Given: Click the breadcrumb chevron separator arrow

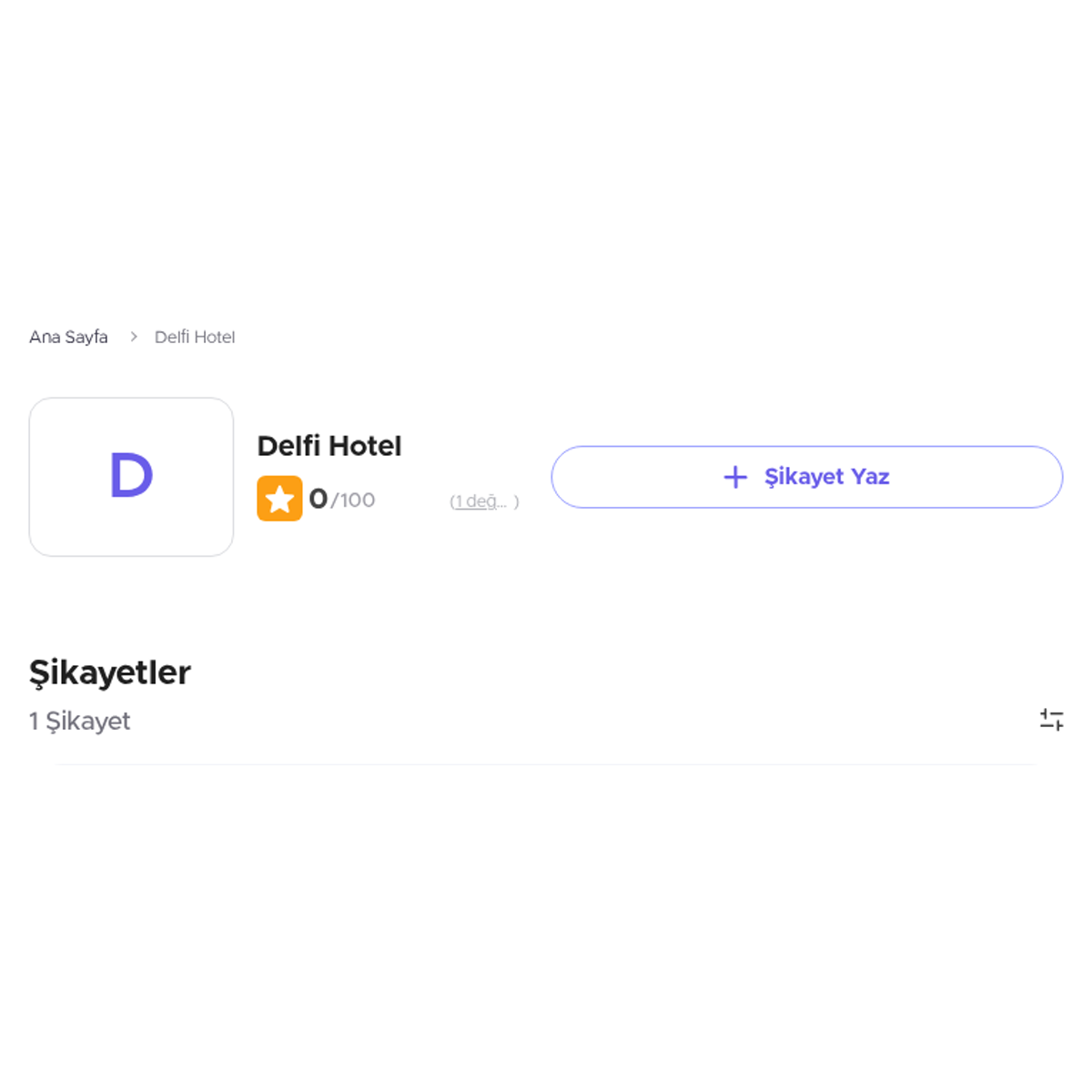Looking at the screenshot, I should pyautogui.click(x=133, y=337).
